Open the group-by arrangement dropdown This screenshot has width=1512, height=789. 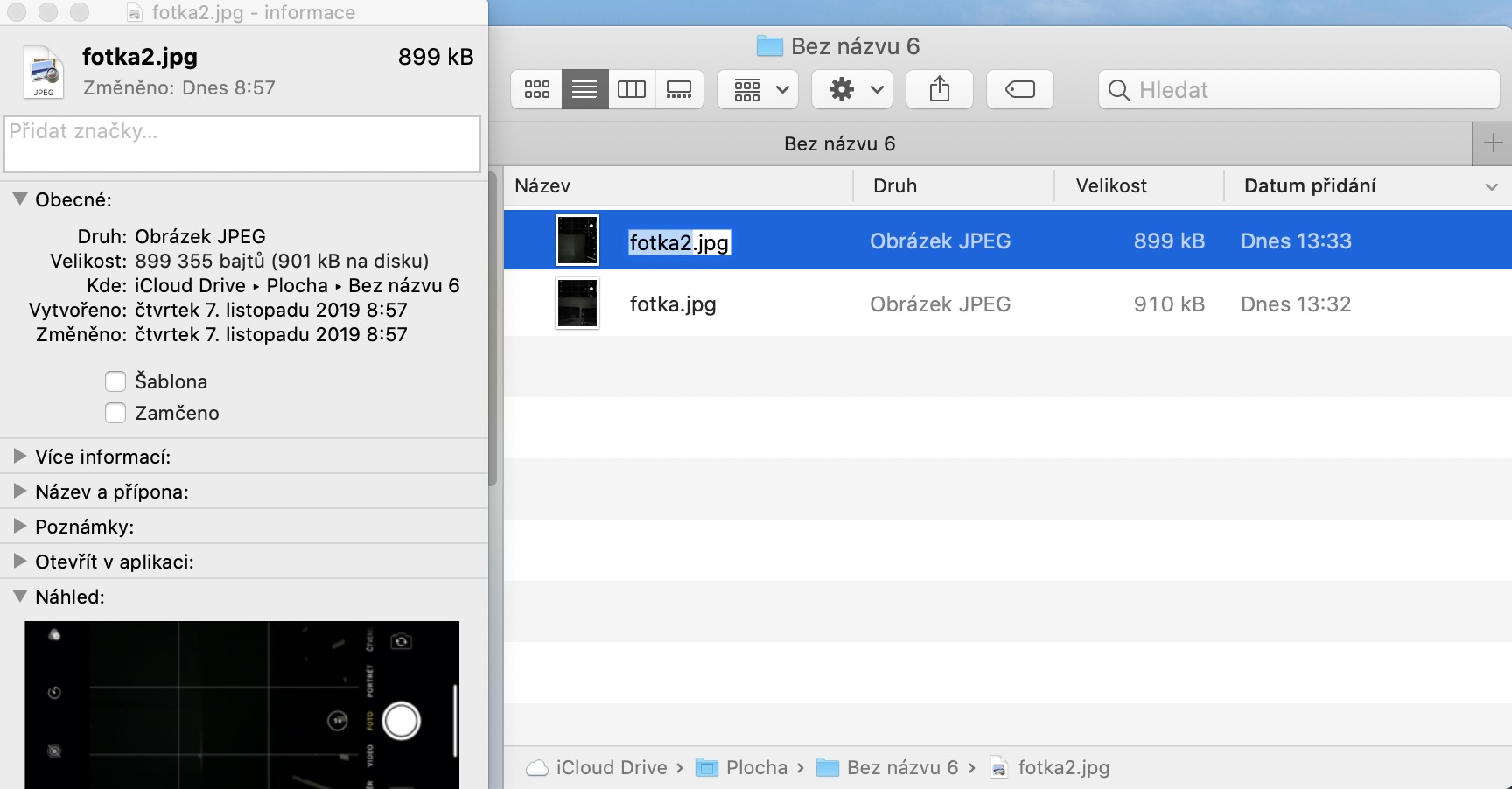[758, 89]
